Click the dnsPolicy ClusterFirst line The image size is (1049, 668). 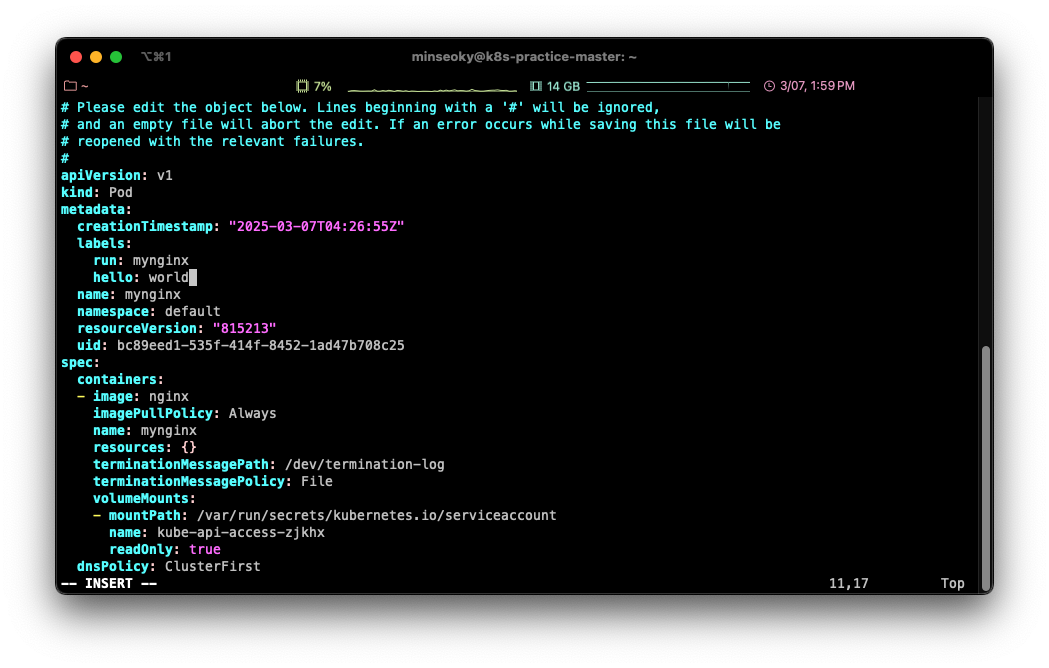(x=168, y=566)
